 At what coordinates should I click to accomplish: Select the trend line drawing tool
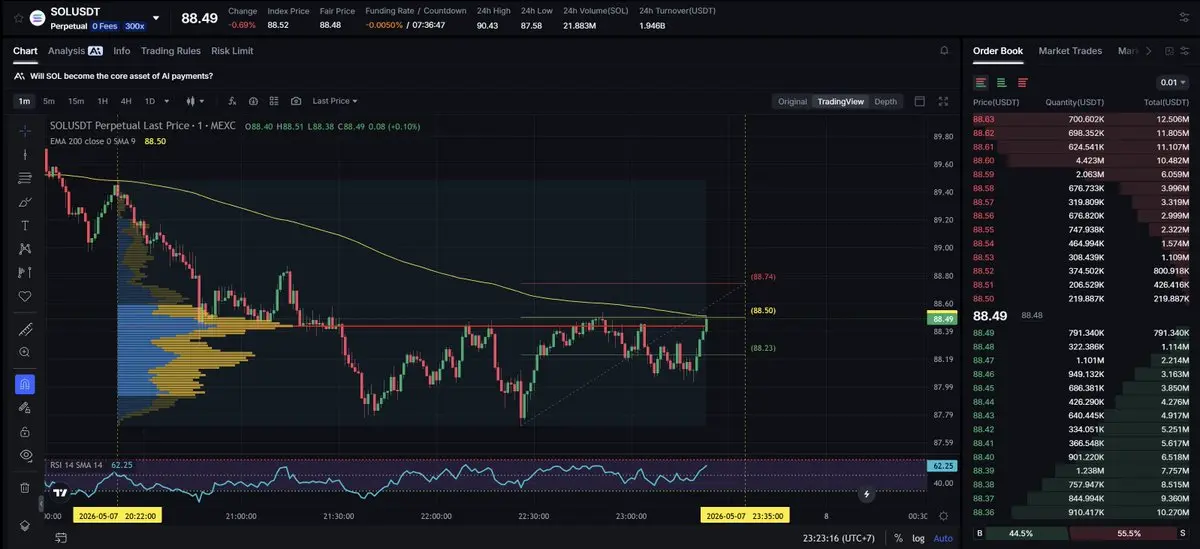(x=25, y=154)
